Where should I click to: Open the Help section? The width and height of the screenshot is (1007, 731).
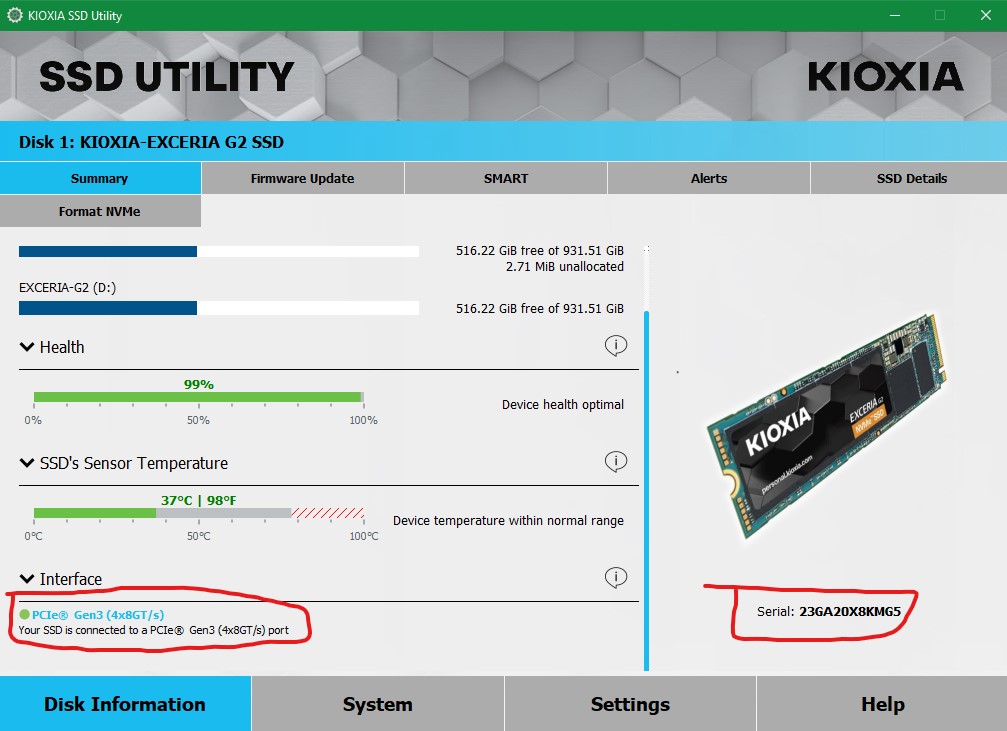click(882, 704)
